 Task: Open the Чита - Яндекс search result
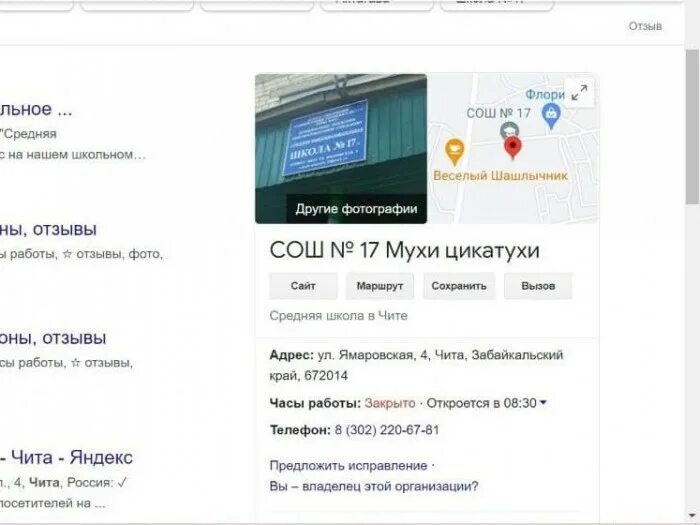(66, 458)
